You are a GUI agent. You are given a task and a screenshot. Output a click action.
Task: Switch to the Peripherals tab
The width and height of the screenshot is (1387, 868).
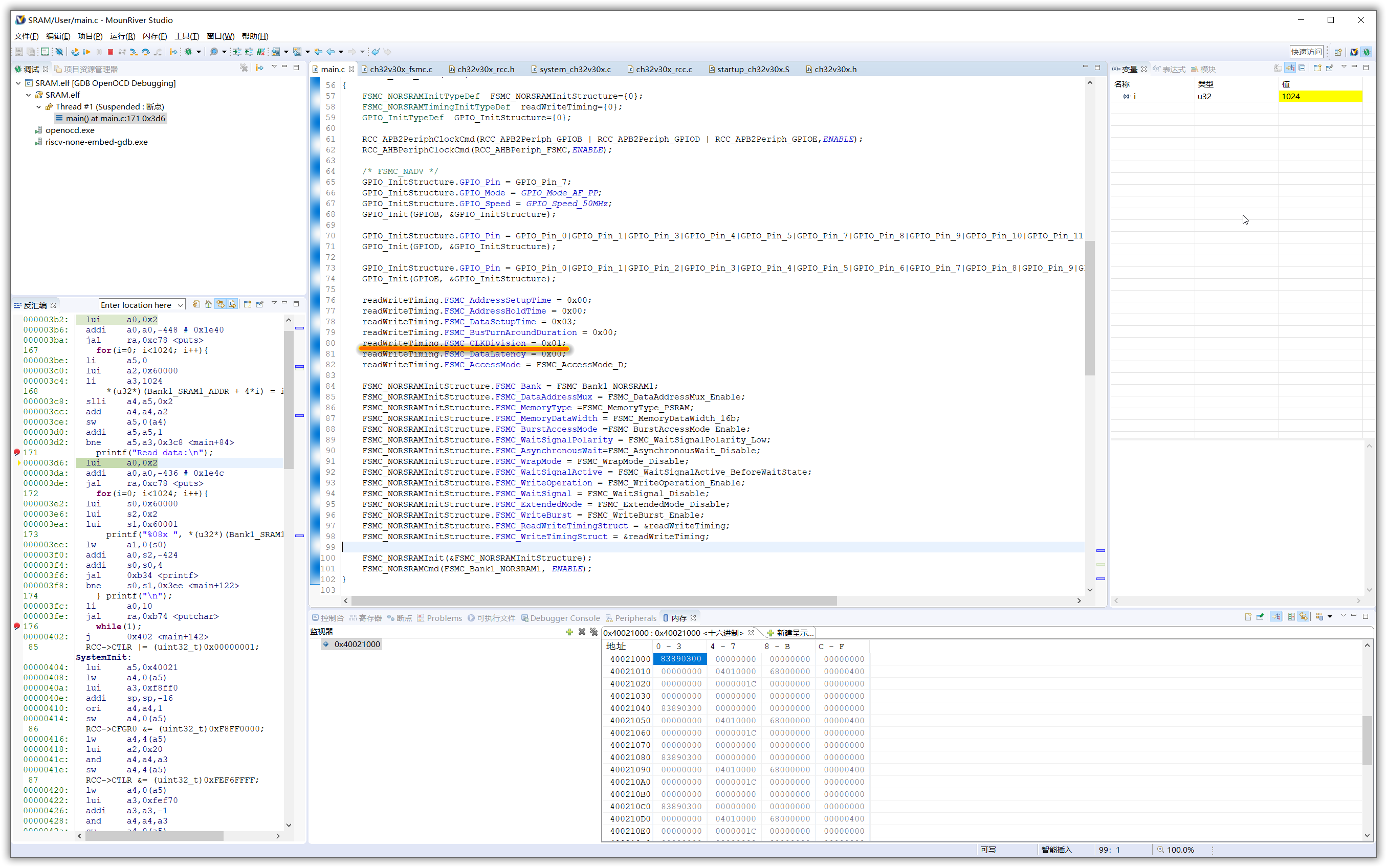point(630,618)
